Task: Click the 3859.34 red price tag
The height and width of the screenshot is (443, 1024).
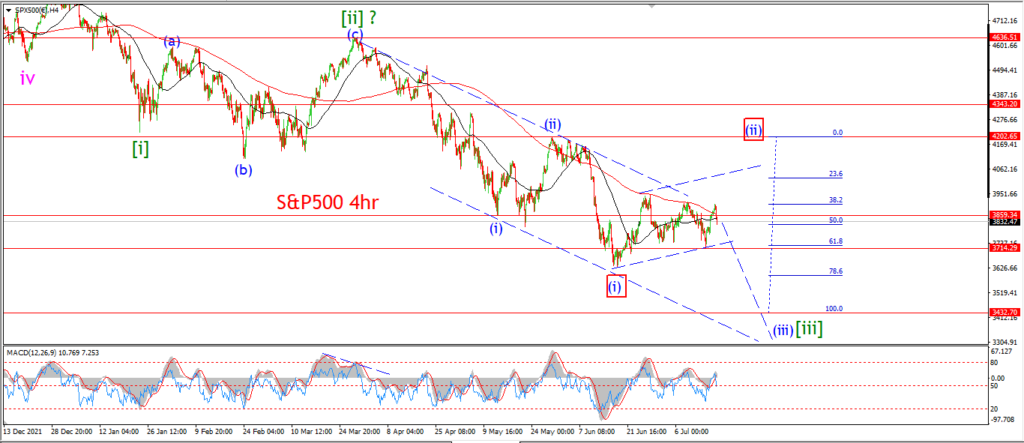Action: pos(1004,215)
